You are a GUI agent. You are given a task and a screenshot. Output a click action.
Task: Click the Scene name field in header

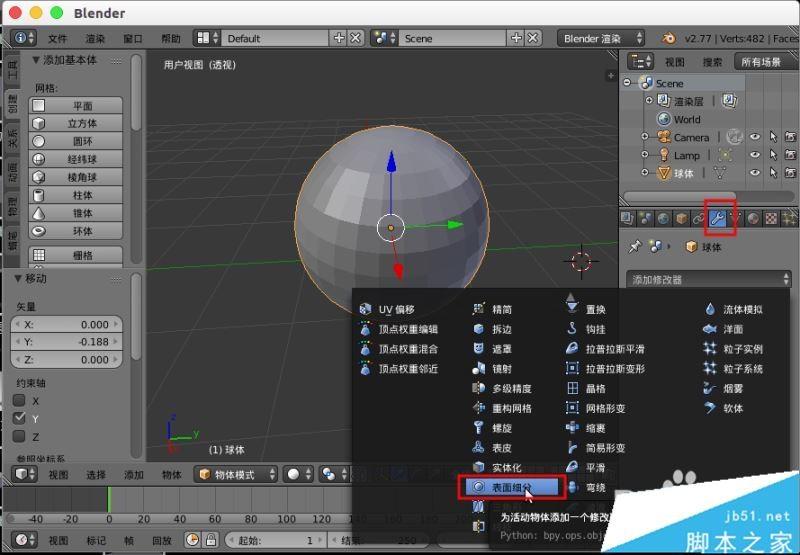coord(452,38)
